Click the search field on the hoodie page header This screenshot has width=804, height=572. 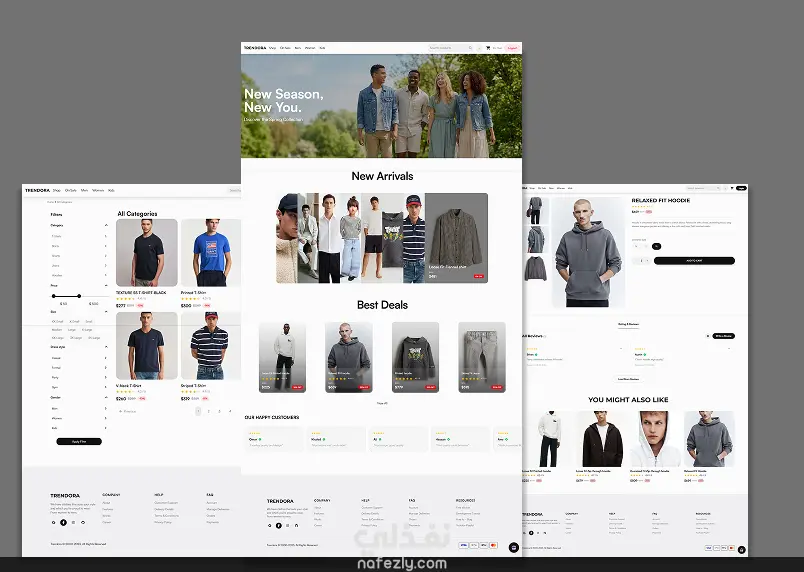click(x=704, y=188)
